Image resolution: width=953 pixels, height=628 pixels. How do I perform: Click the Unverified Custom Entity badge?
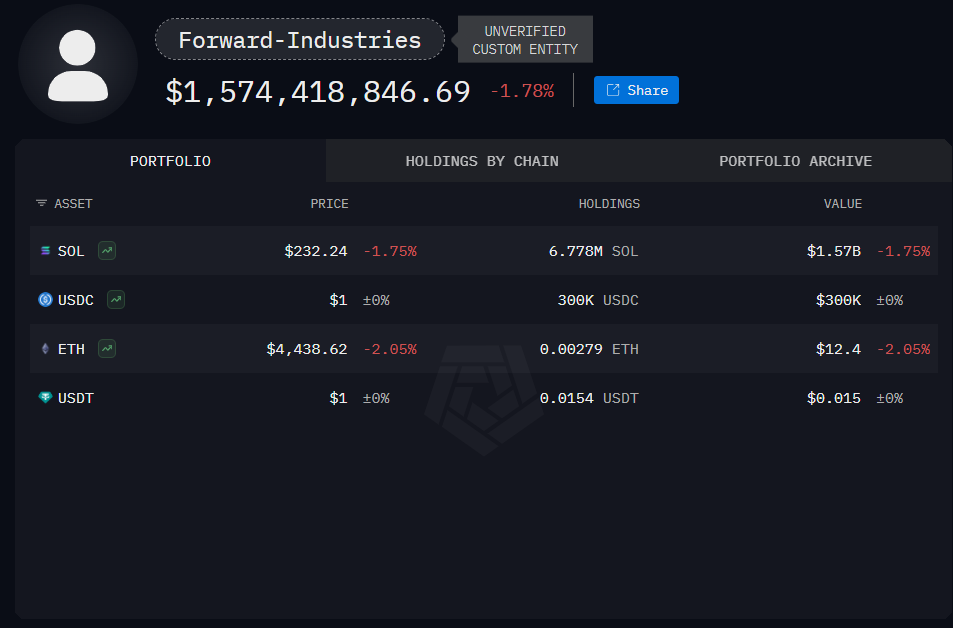tap(525, 40)
